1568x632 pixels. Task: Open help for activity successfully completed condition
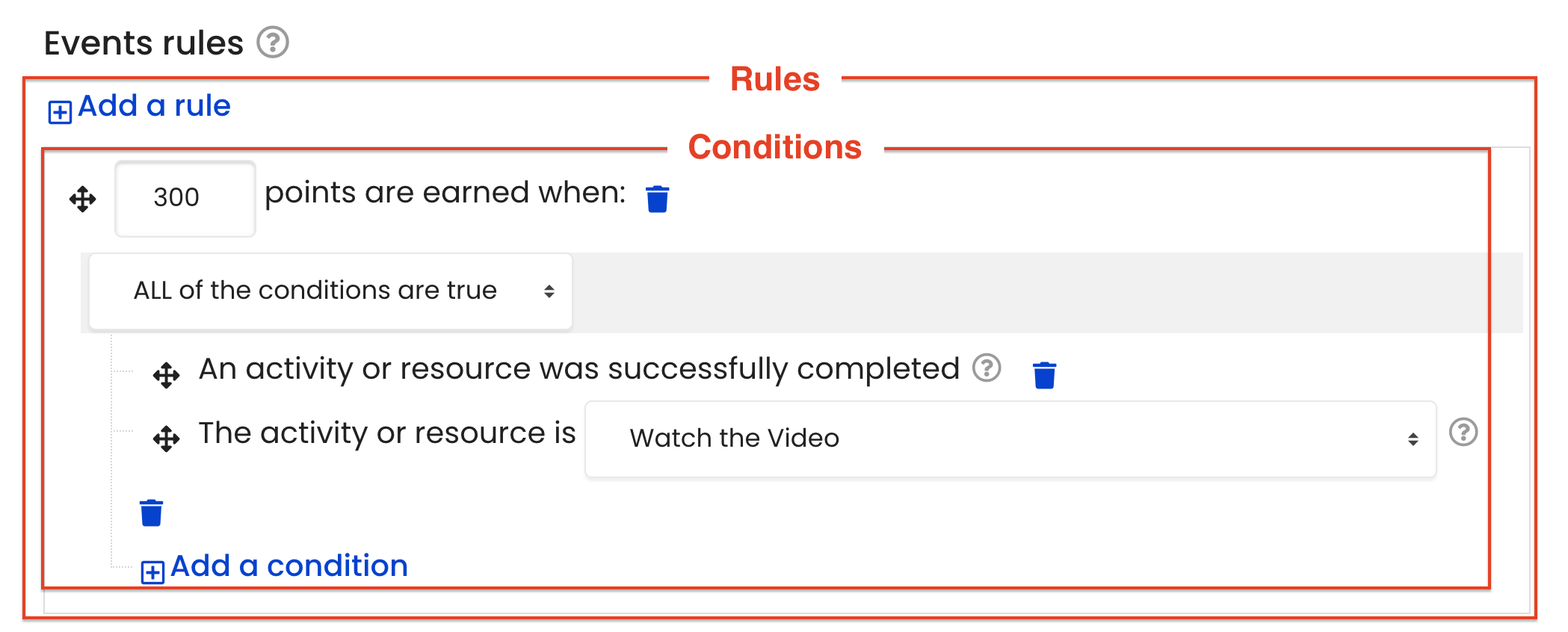click(987, 368)
